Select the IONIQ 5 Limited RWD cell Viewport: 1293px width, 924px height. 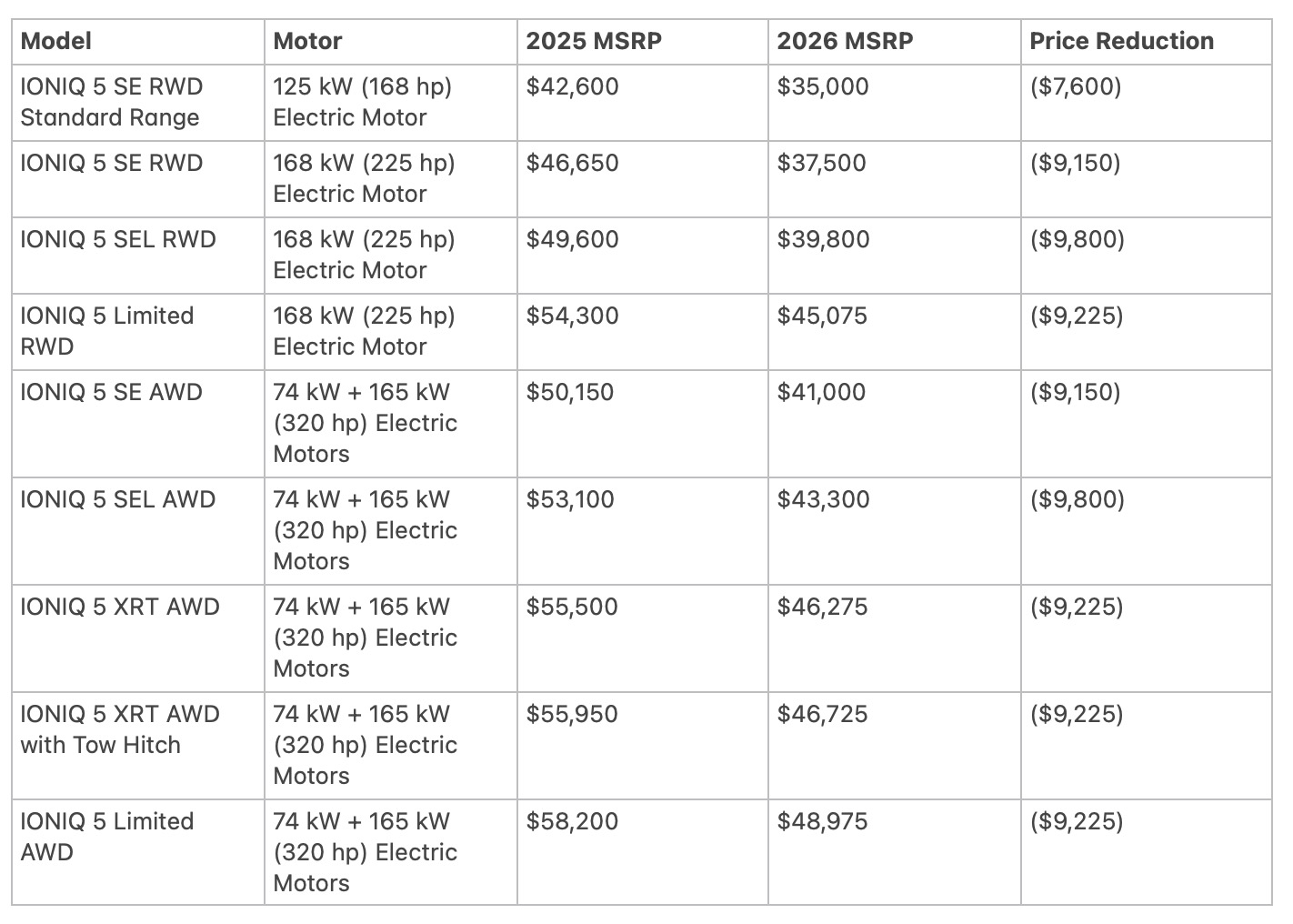(x=107, y=331)
